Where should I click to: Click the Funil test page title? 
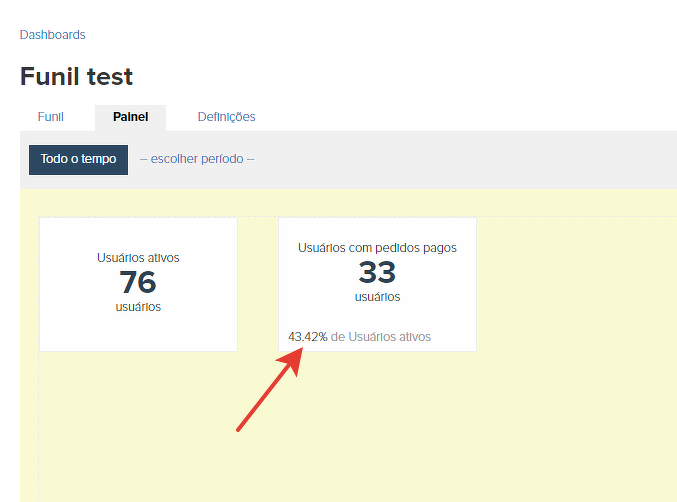[76, 77]
